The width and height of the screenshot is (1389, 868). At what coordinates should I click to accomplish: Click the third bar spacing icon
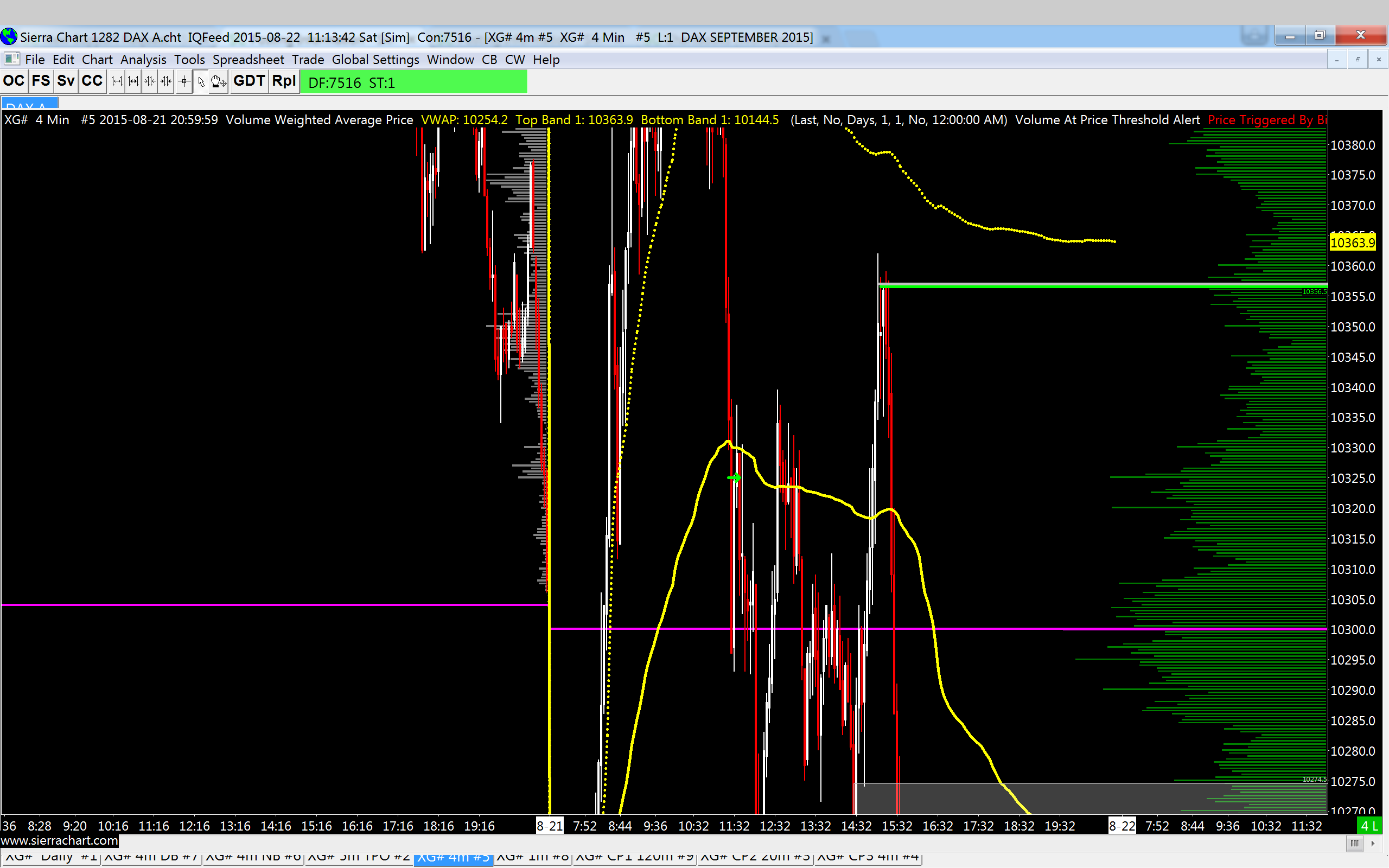click(x=150, y=81)
